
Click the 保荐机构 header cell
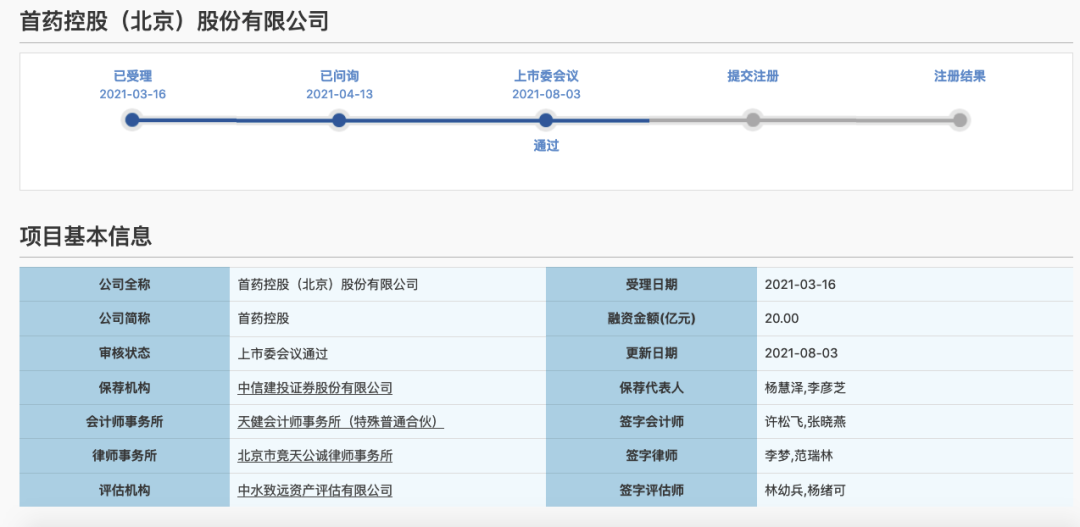(125, 388)
